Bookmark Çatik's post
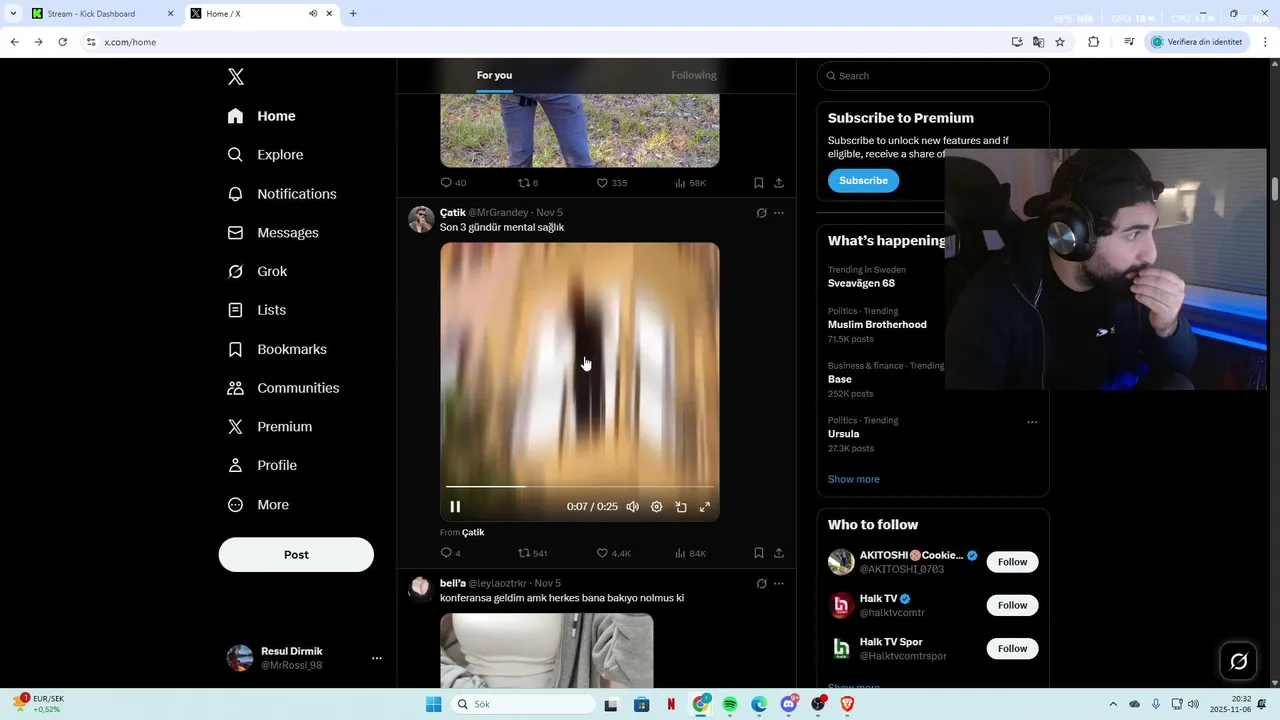The image size is (1280, 720). (x=759, y=553)
